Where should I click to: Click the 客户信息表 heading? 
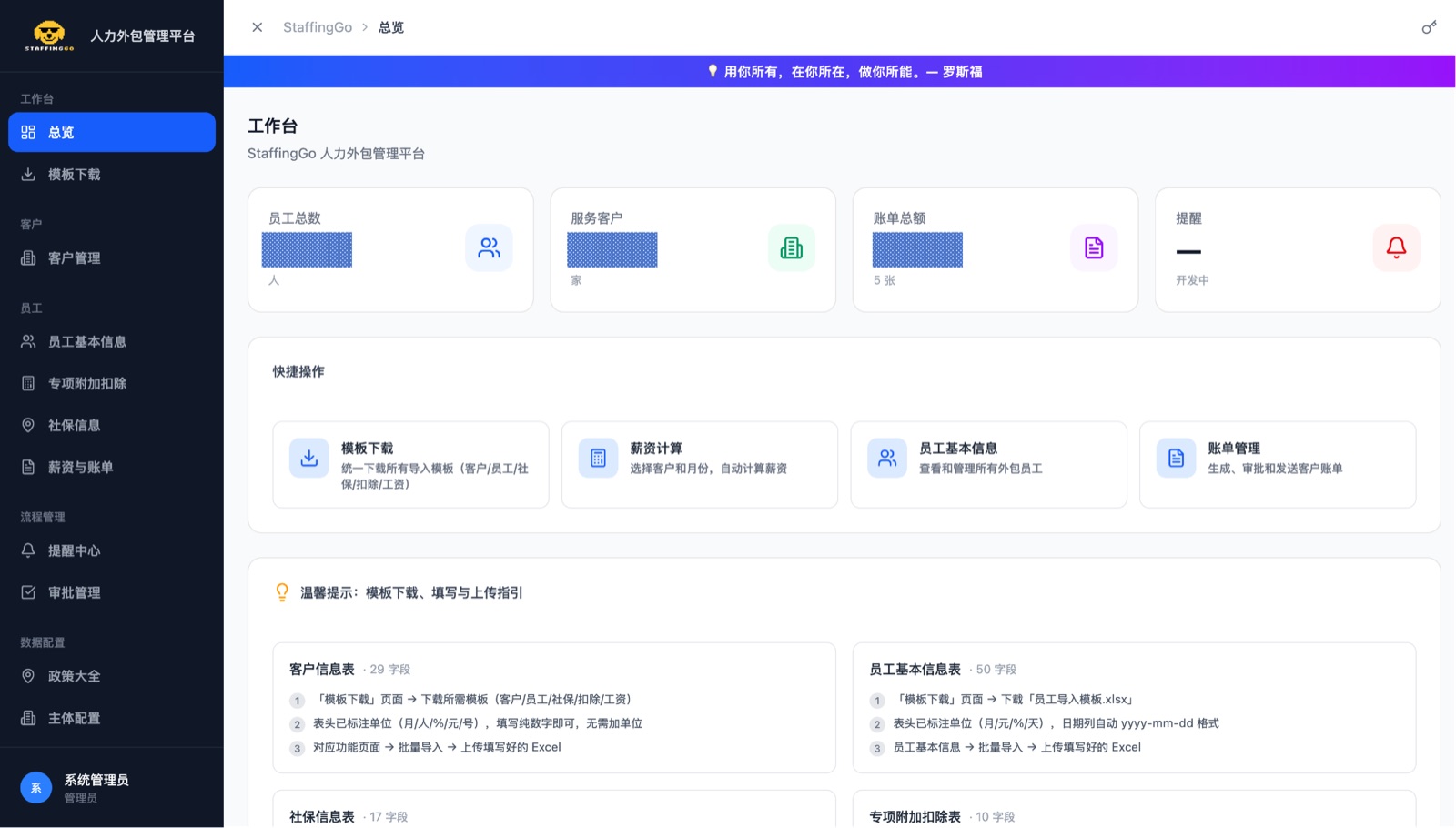pyautogui.click(x=322, y=669)
